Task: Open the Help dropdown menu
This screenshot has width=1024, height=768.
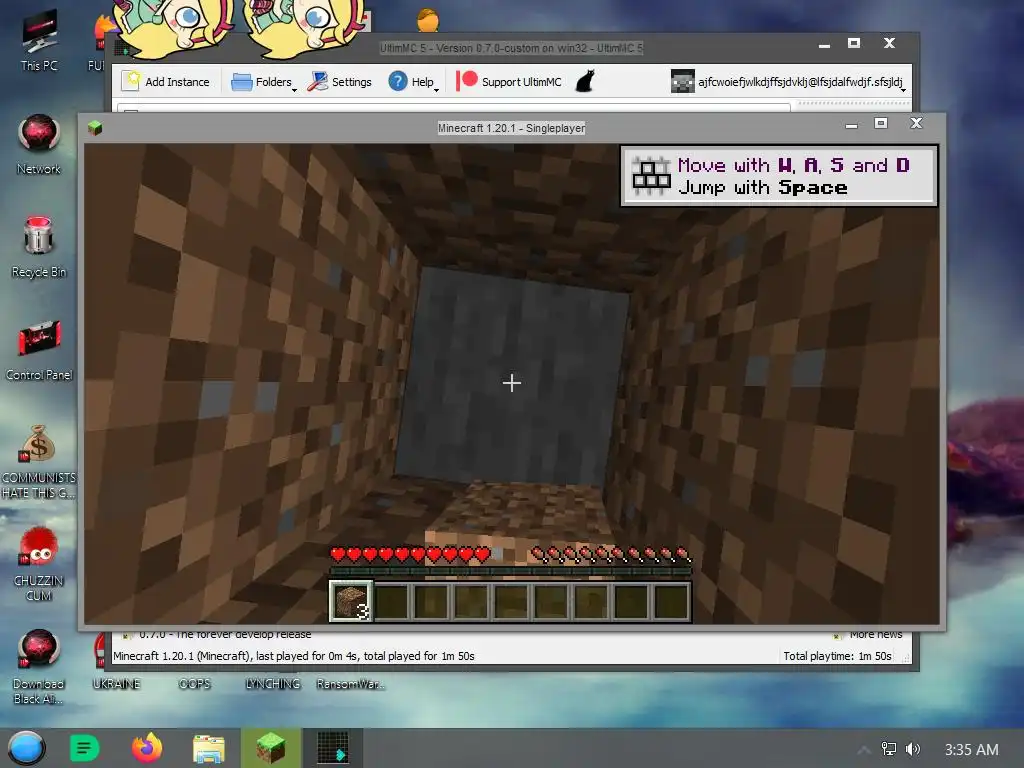Action: coord(413,82)
